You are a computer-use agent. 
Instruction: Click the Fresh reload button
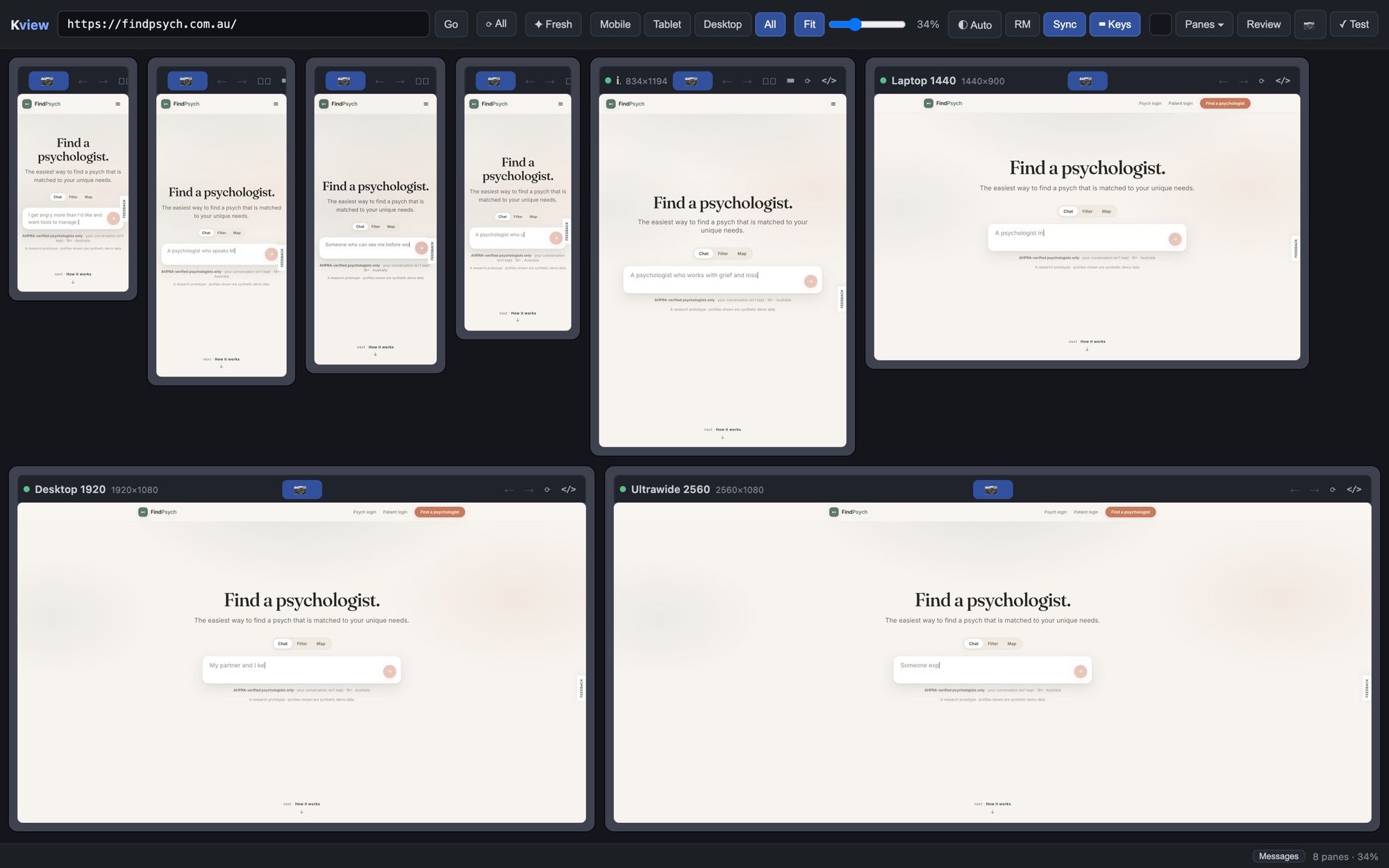tap(553, 24)
